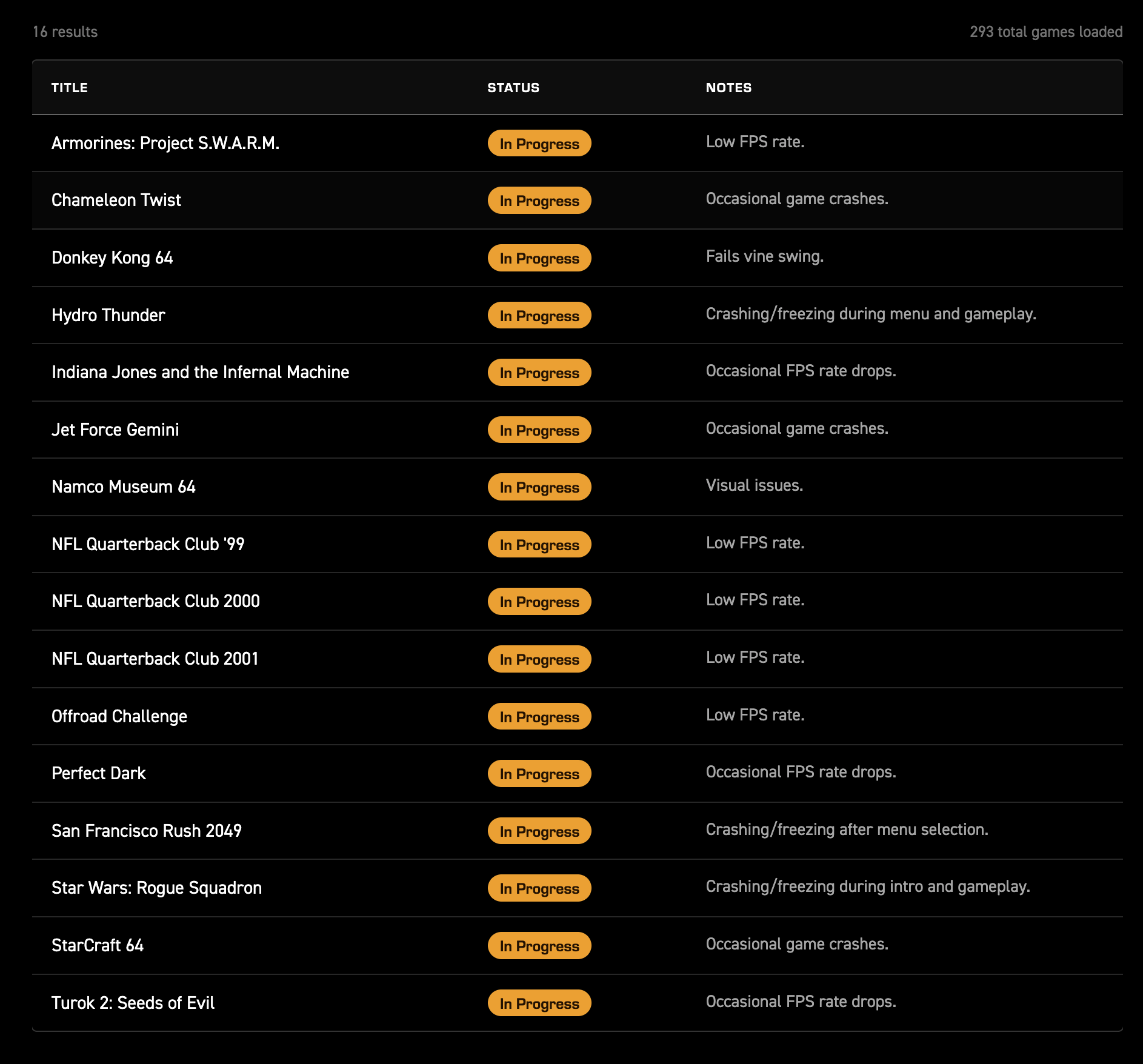Click the NOTES column header

click(728, 88)
